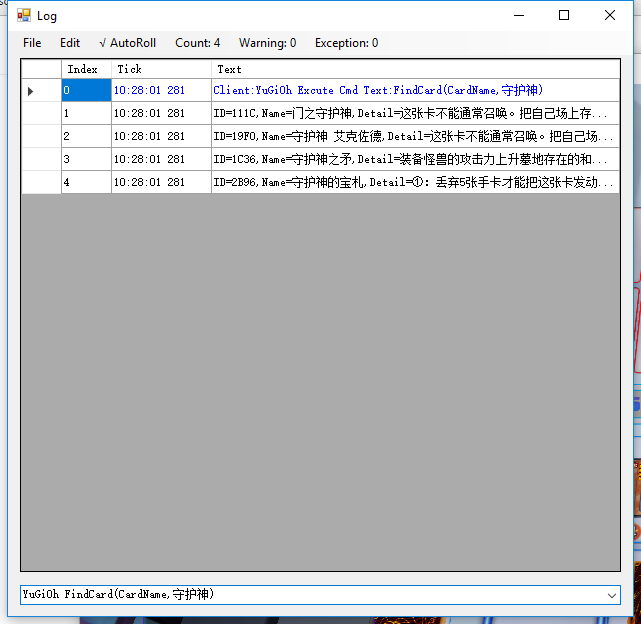Open the File menu

32,43
